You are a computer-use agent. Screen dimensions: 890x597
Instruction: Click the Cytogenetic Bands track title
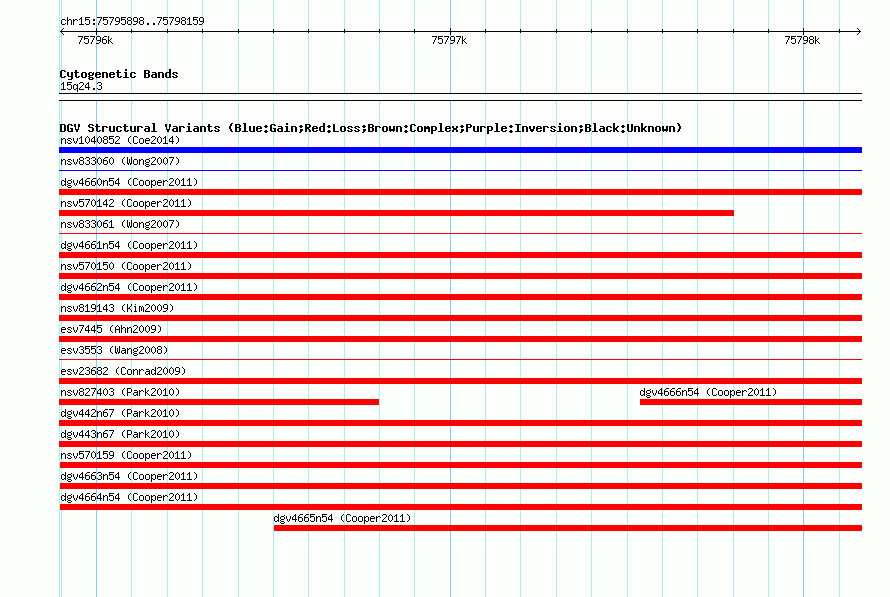[119, 74]
